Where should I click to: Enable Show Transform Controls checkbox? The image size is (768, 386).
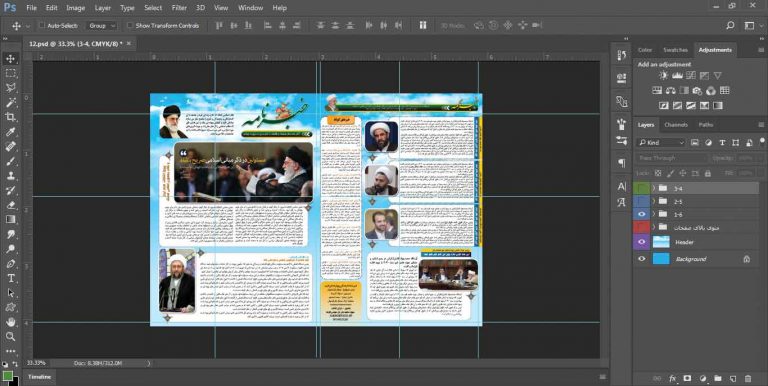coord(130,25)
